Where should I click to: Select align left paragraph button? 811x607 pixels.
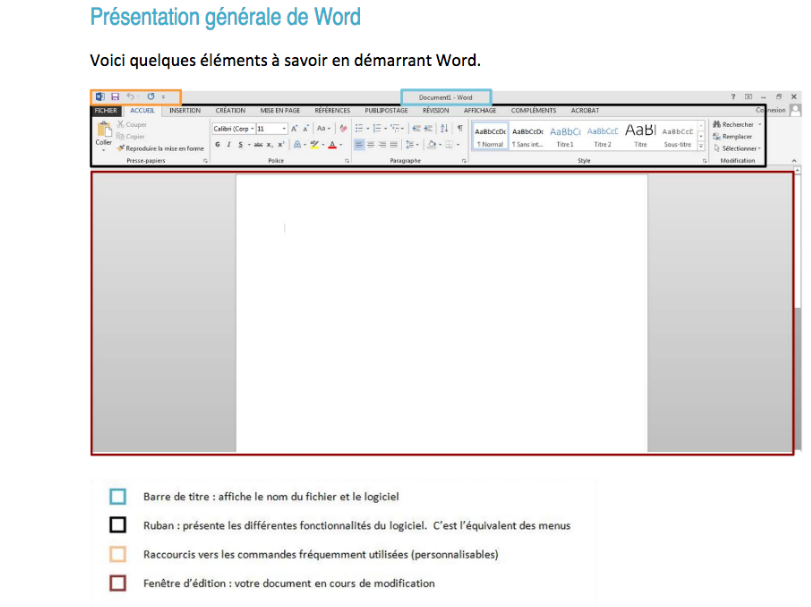[x=359, y=145]
